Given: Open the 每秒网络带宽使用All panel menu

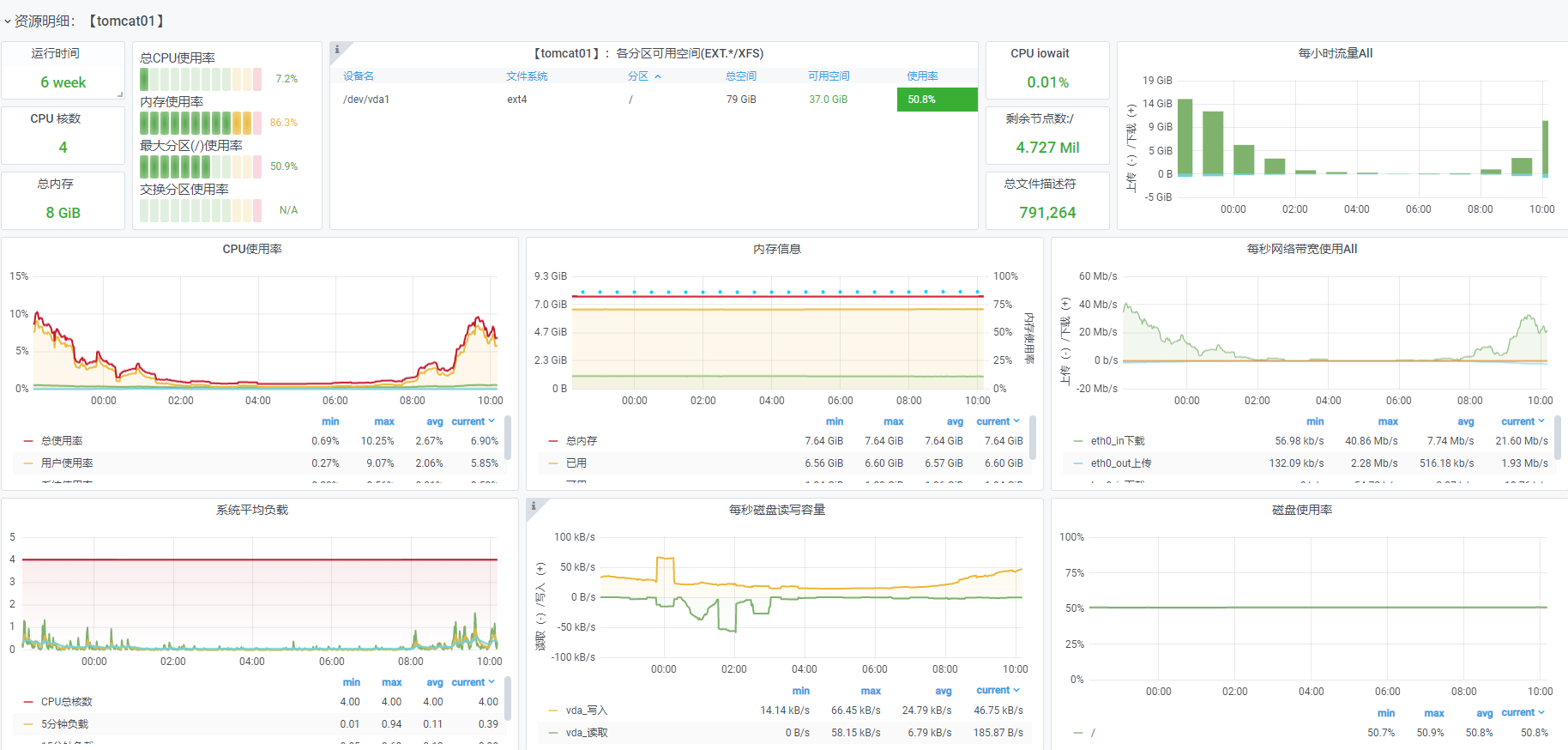Looking at the screenshot, I should [x=1302, y=249].
